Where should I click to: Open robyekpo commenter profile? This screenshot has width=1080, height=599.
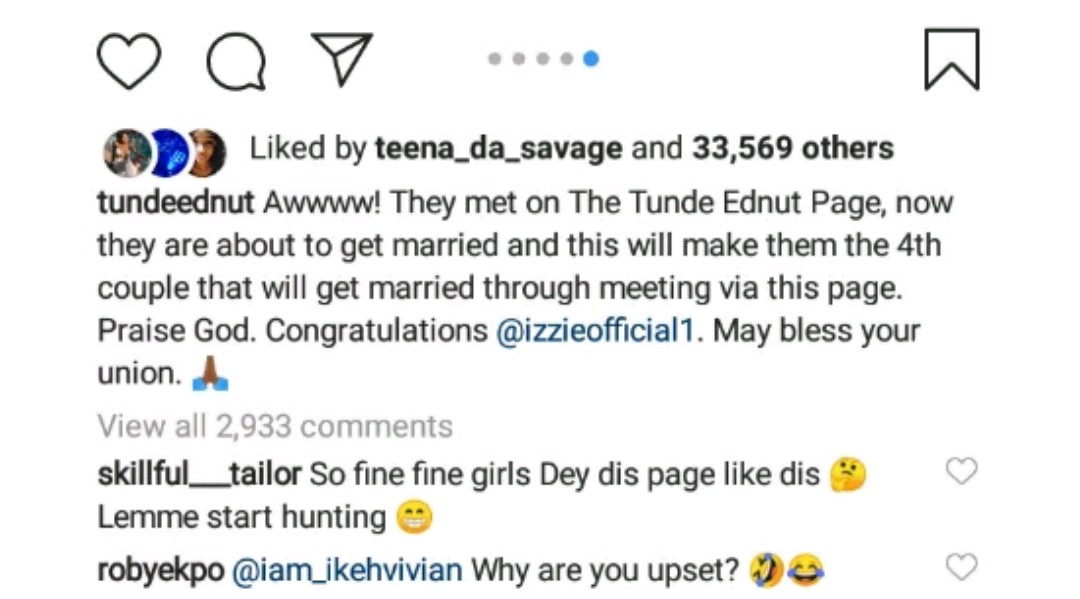click(x=160, y=571)
